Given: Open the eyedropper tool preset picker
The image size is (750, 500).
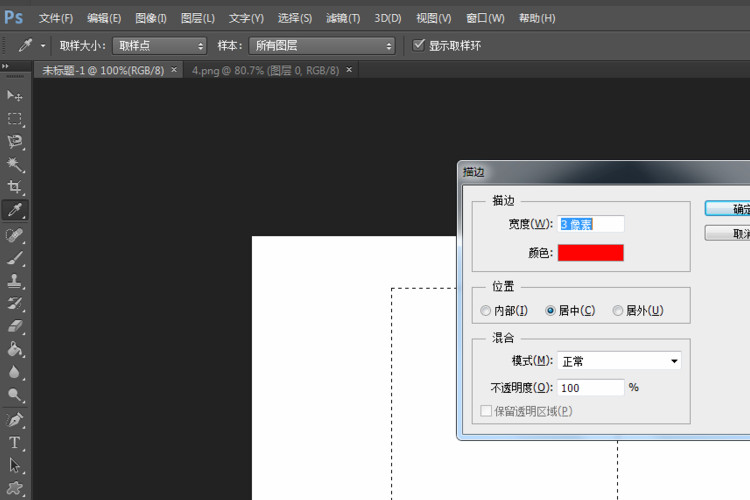Looking at the screenshot, I should [43, 46].
